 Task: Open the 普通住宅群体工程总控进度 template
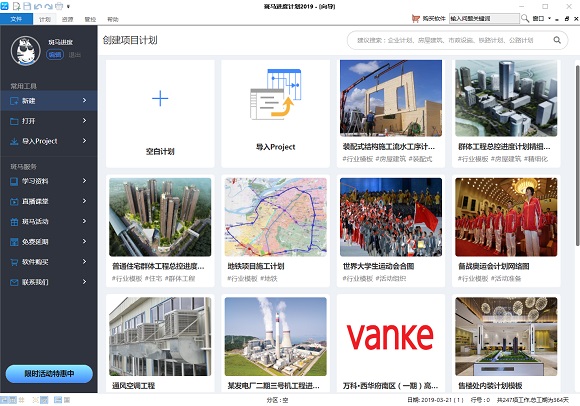[160, 217]
